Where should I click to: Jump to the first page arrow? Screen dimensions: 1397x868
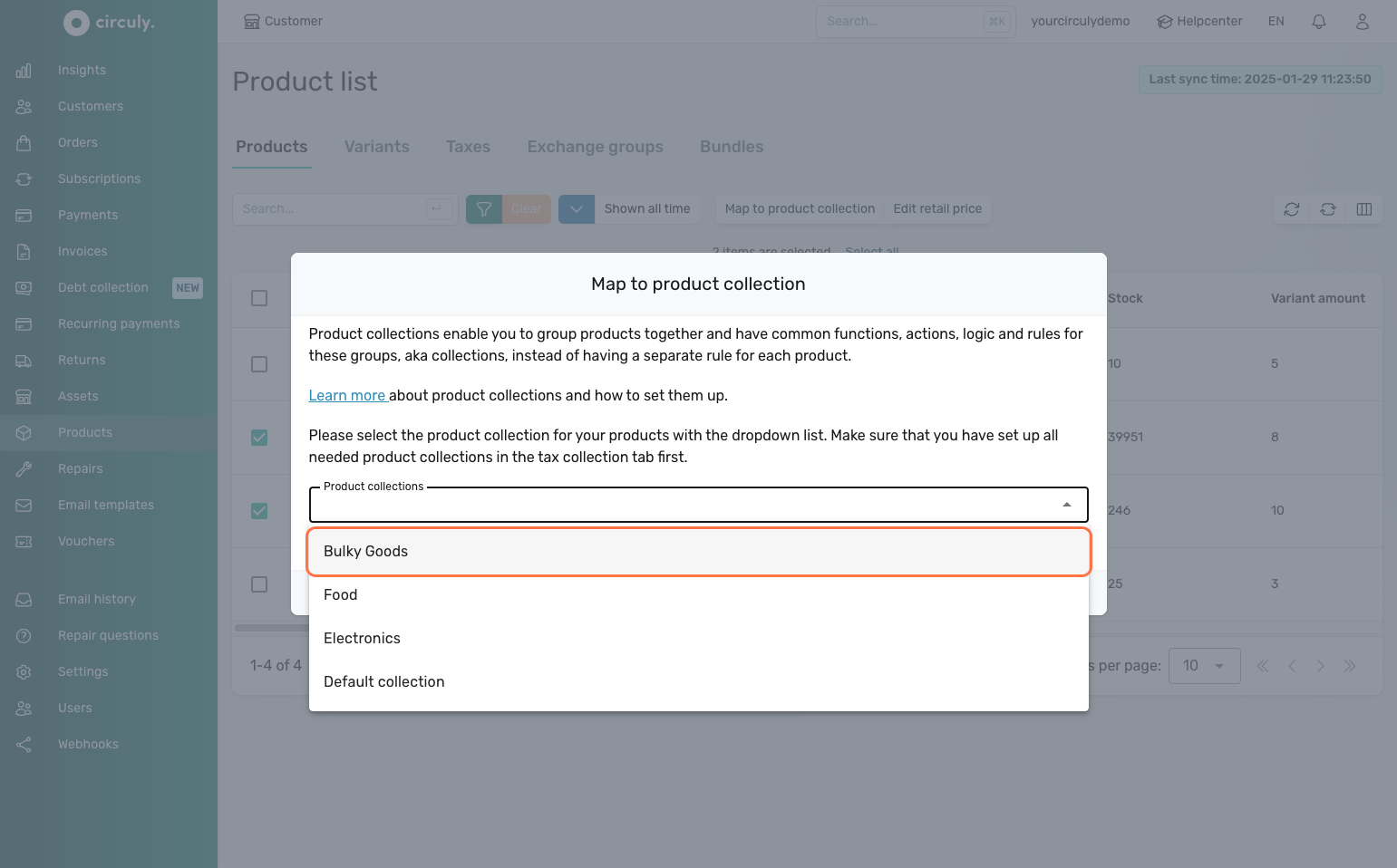(x=1263, y=666)
